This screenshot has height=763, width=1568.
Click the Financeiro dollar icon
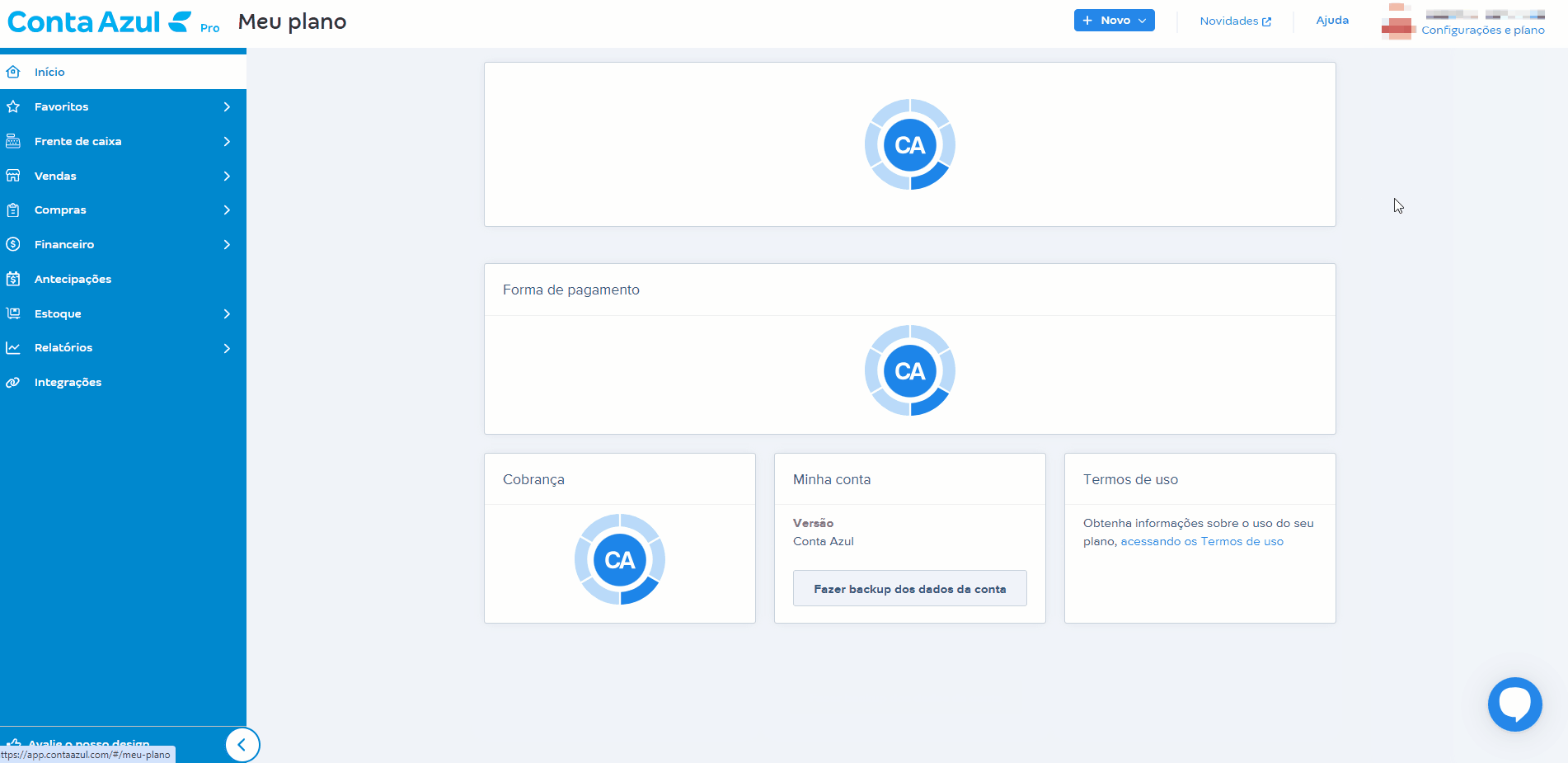click(13, 244)
